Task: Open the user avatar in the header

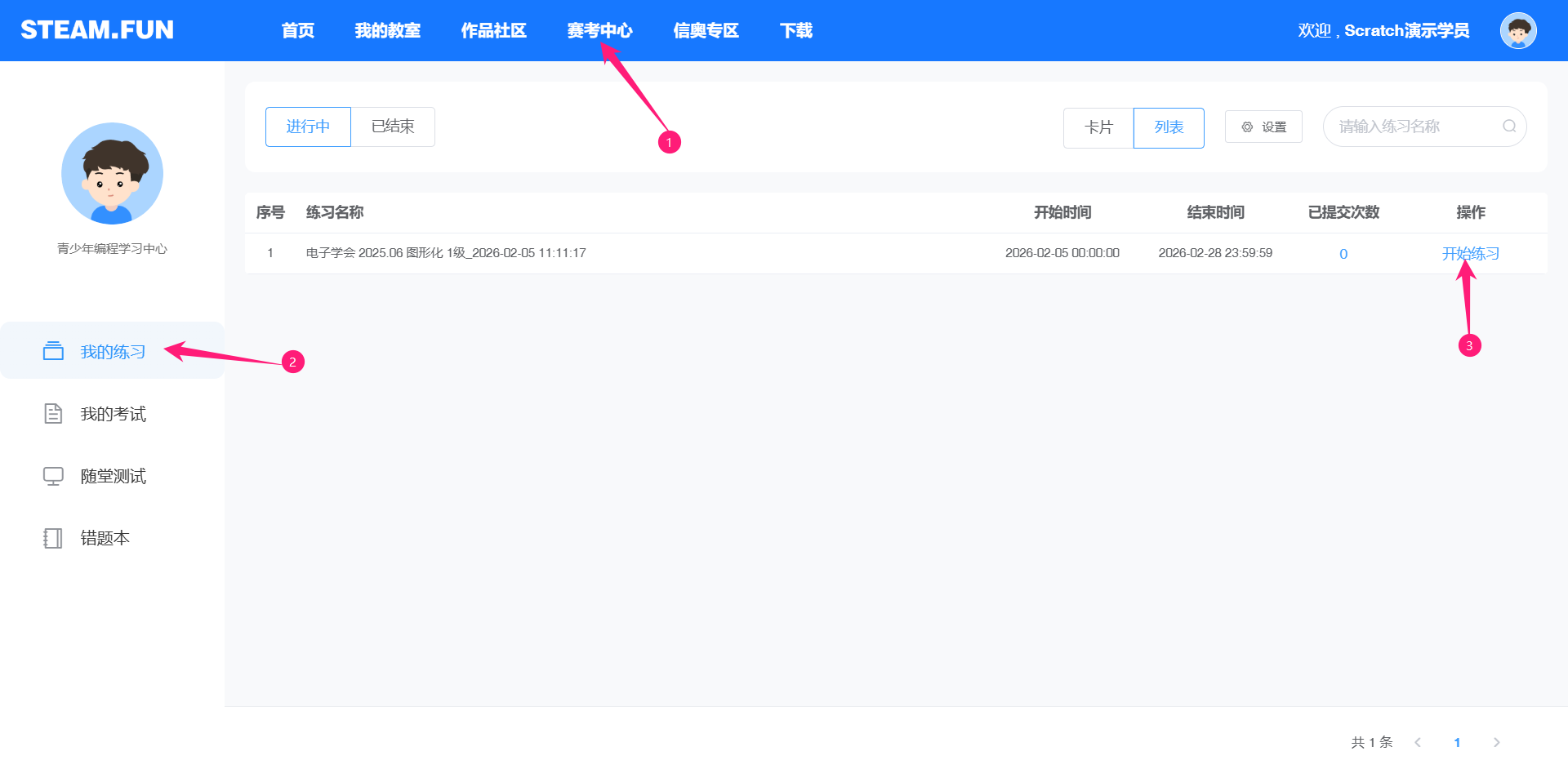Action: 1518,31
